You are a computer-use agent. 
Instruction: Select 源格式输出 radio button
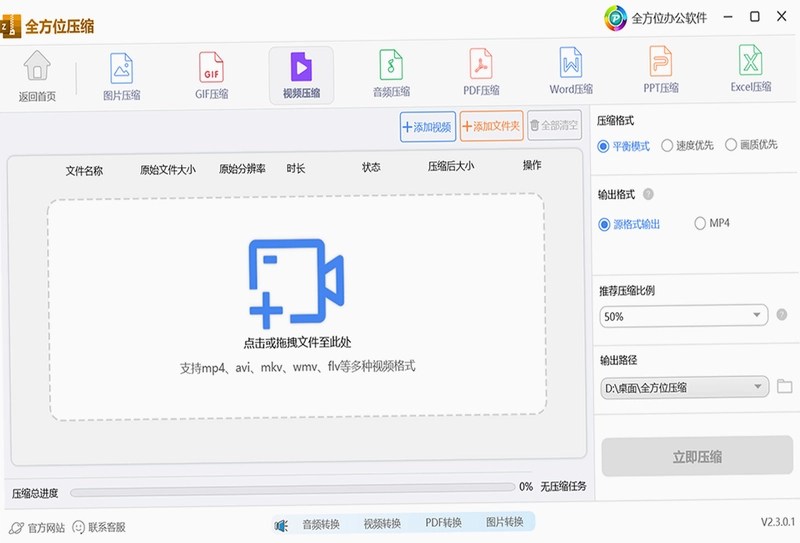(604, 225)
